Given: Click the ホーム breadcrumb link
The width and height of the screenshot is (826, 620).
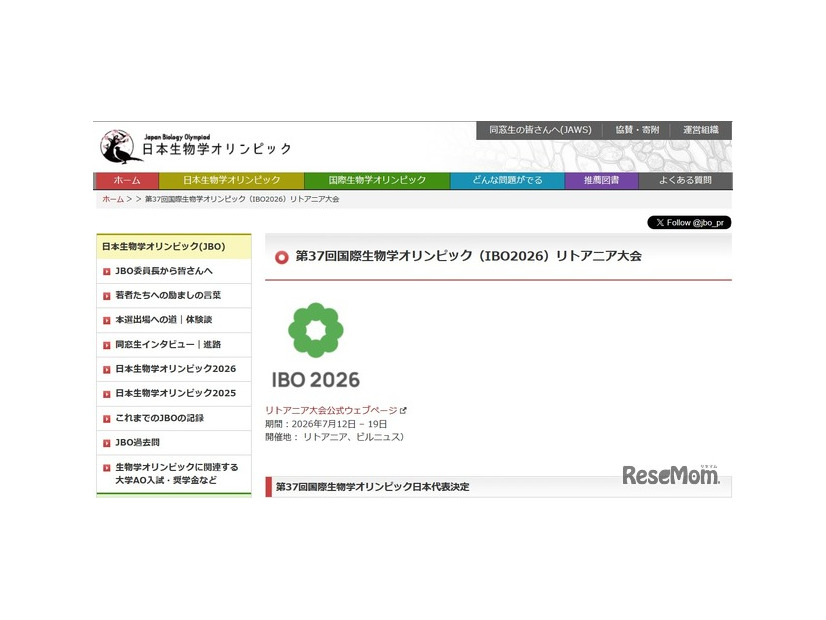Looking at the screenshot, I should (113, 199).
